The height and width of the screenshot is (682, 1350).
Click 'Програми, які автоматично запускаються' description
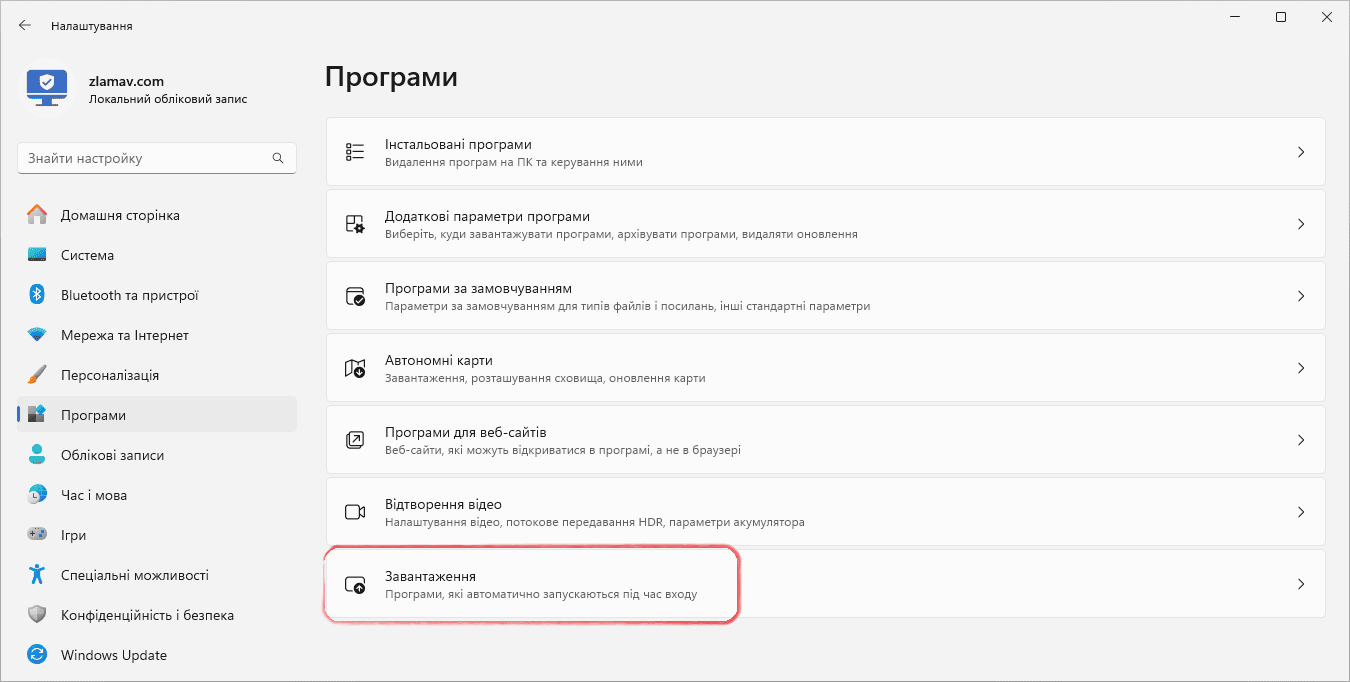541,594
